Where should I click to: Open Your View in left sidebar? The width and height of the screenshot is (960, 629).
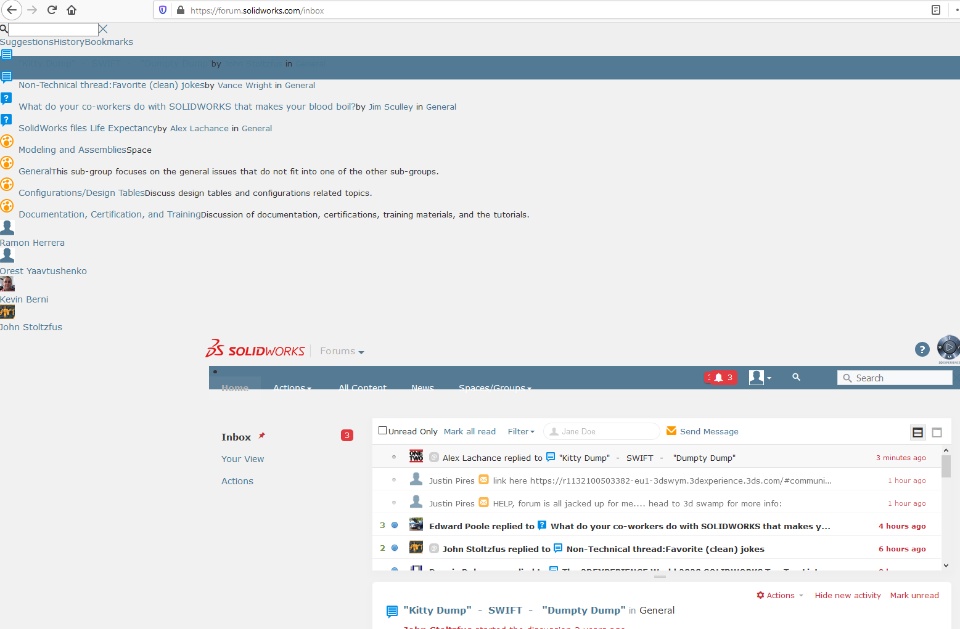pos(242,458)
